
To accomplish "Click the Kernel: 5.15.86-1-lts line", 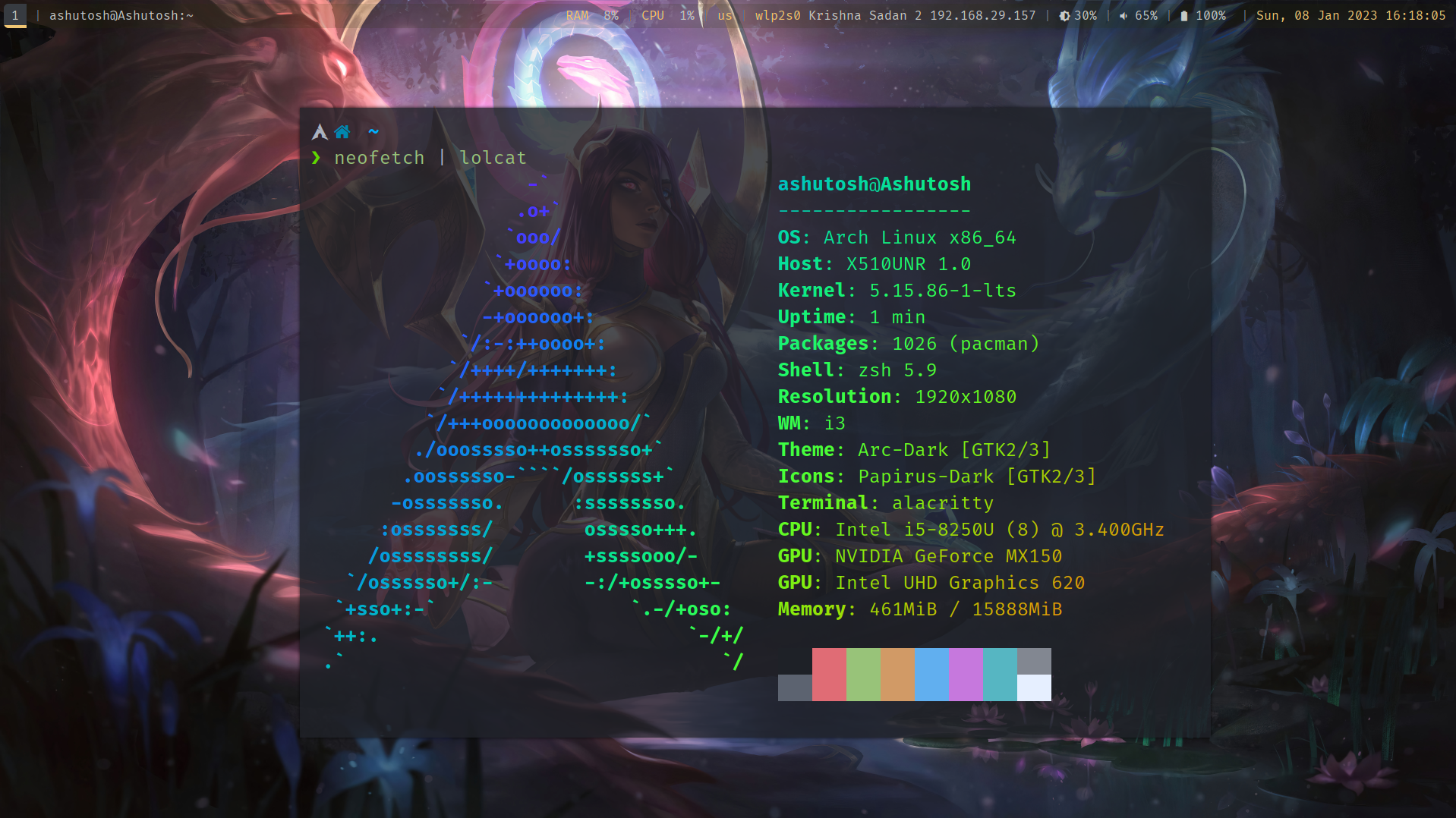I will 897,291.
